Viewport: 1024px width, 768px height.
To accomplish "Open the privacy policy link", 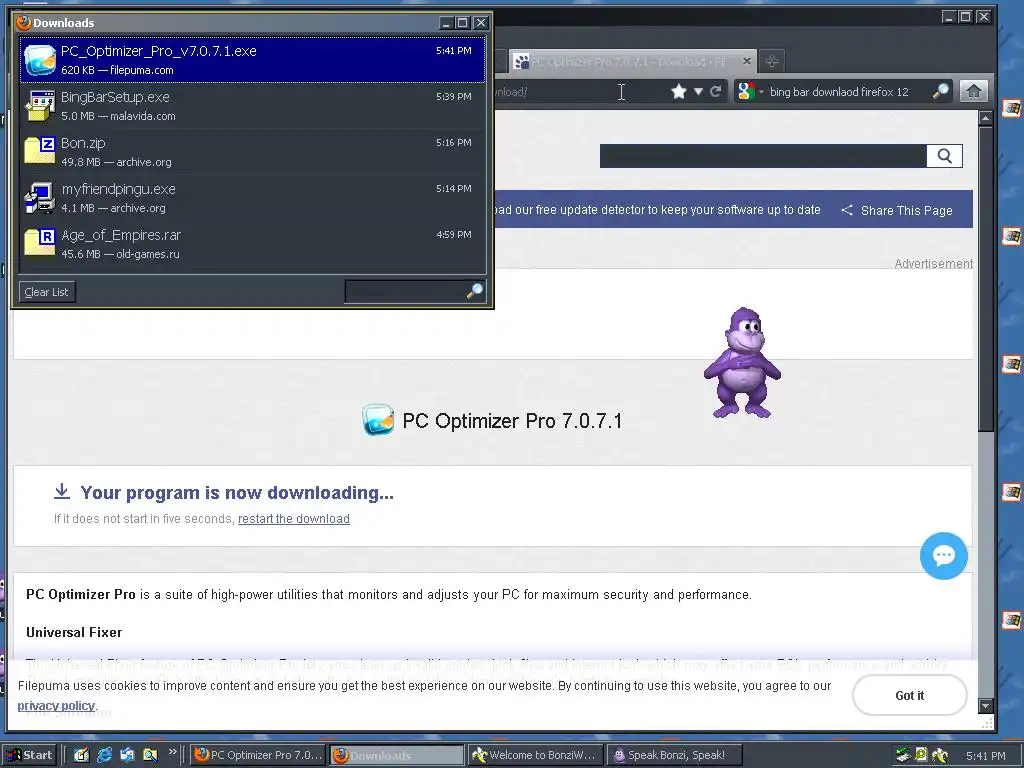I will pos(56,706).
